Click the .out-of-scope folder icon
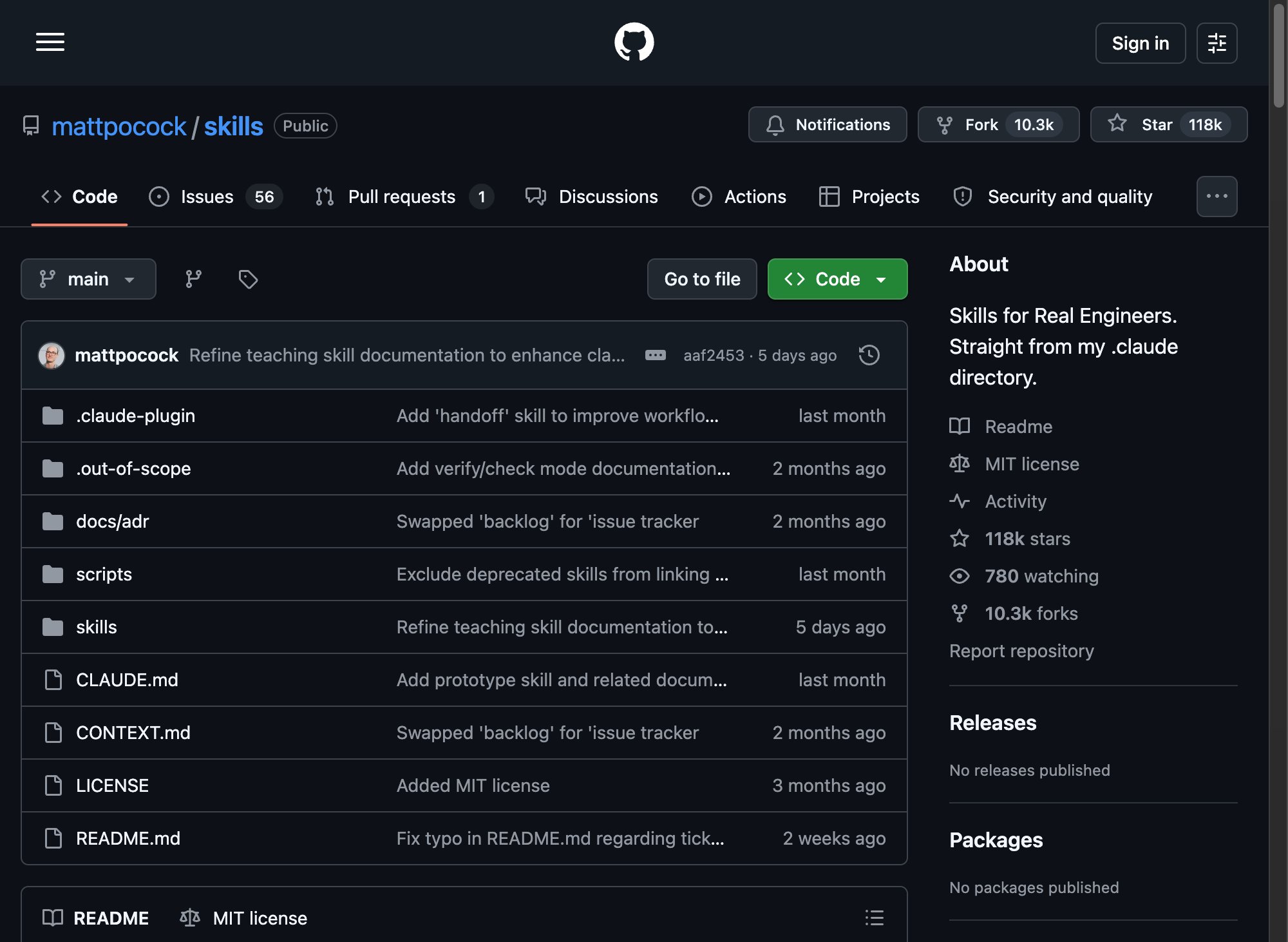 coord(53,468)
